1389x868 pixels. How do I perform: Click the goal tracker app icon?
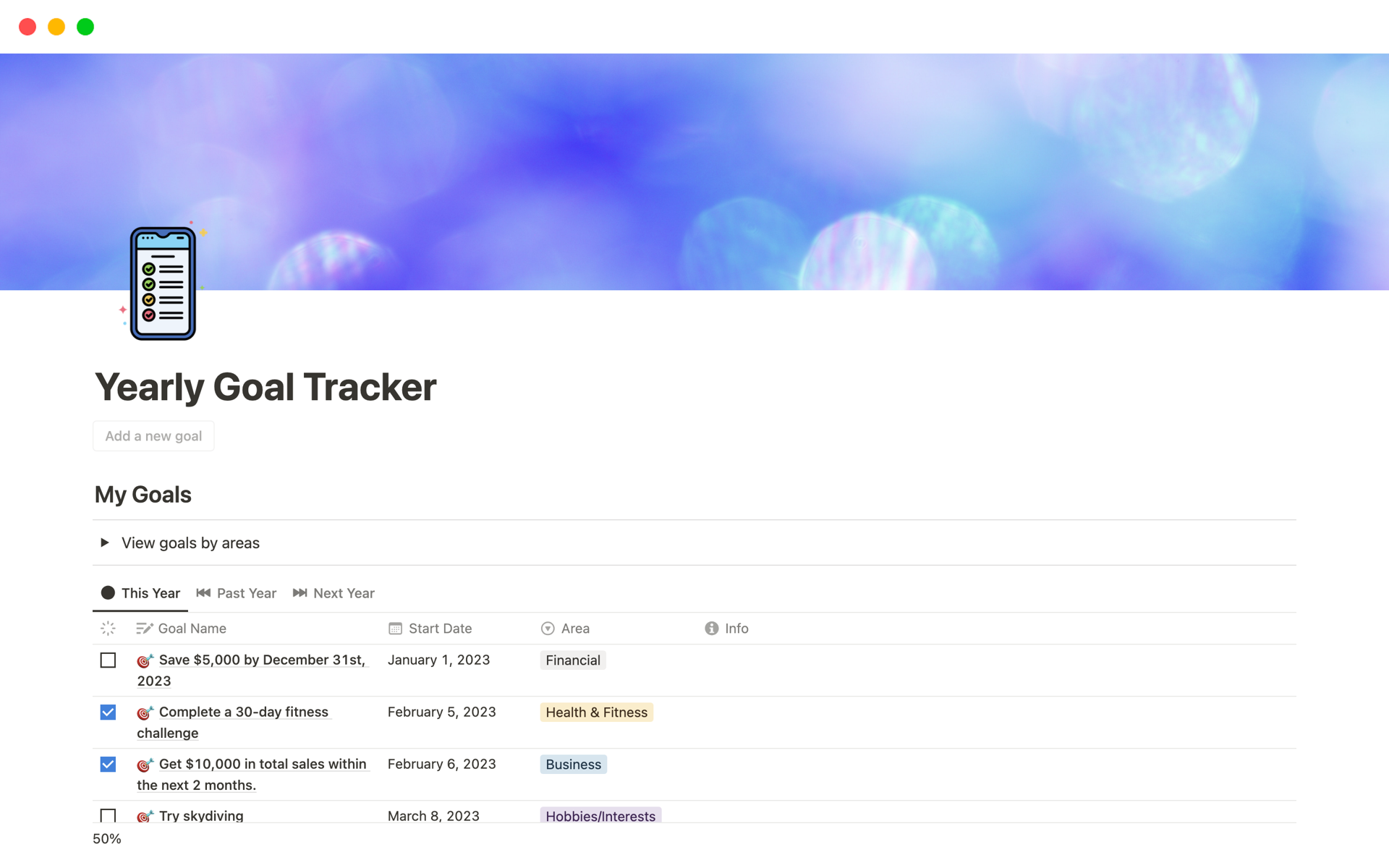[159, 282]
